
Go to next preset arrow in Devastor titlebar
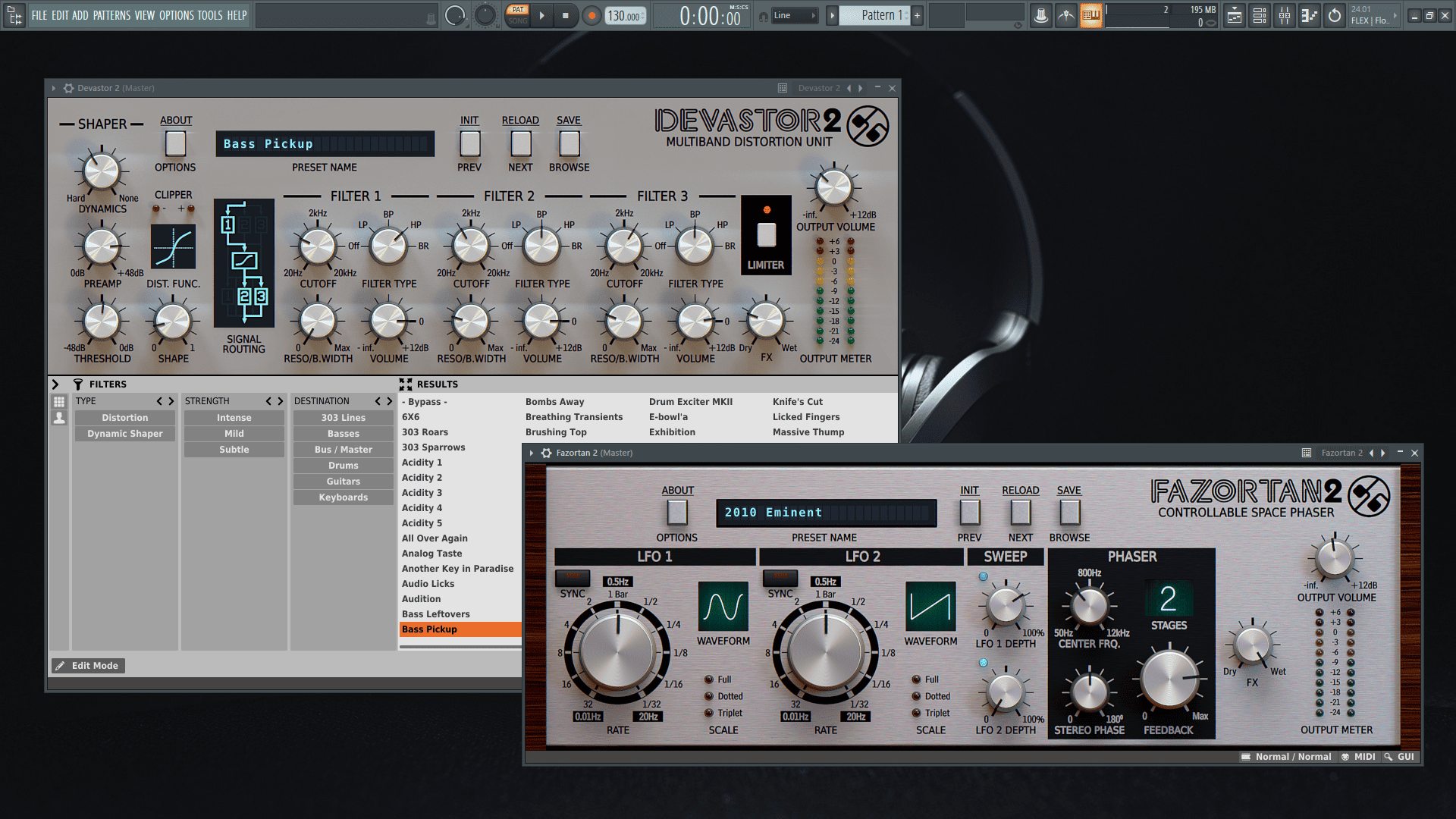pyautogui.click(x=860, y=88)
